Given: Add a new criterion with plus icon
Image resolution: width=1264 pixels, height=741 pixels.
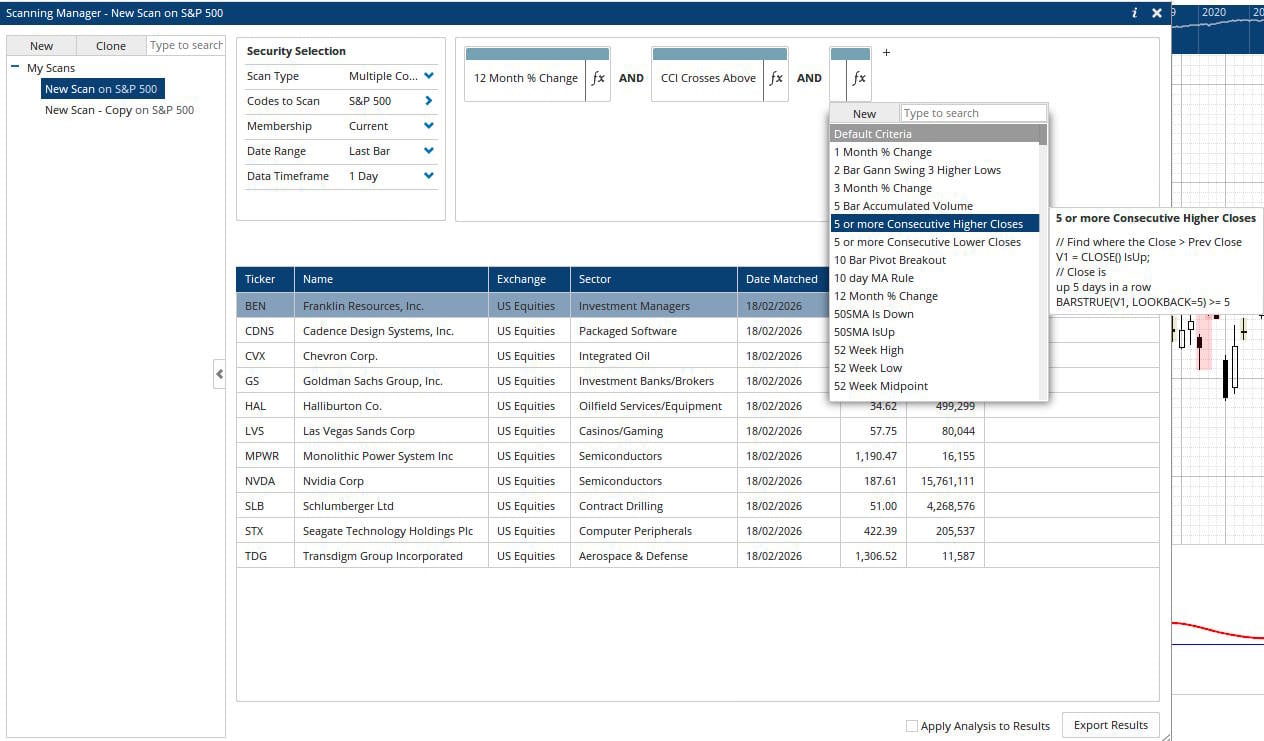Looking at the screenshot, I should click(x=886, y=53).
